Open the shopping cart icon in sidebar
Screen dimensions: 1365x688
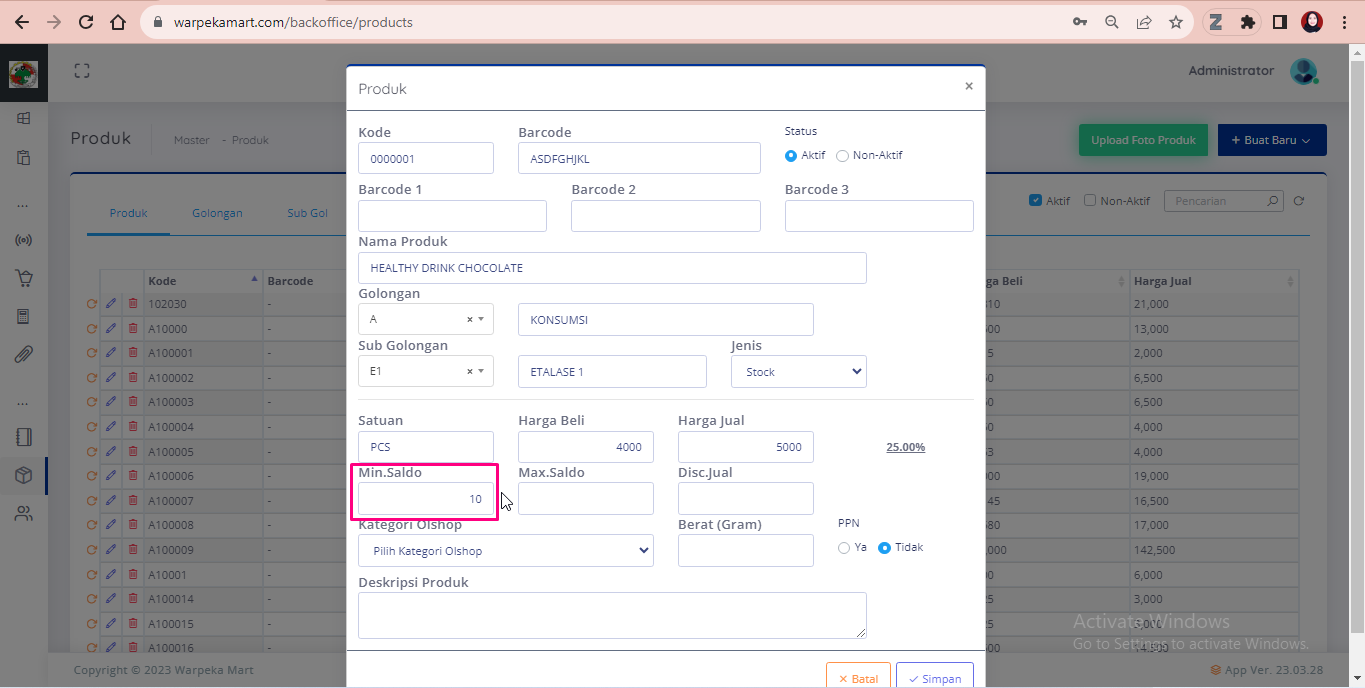tap(24, 279)
